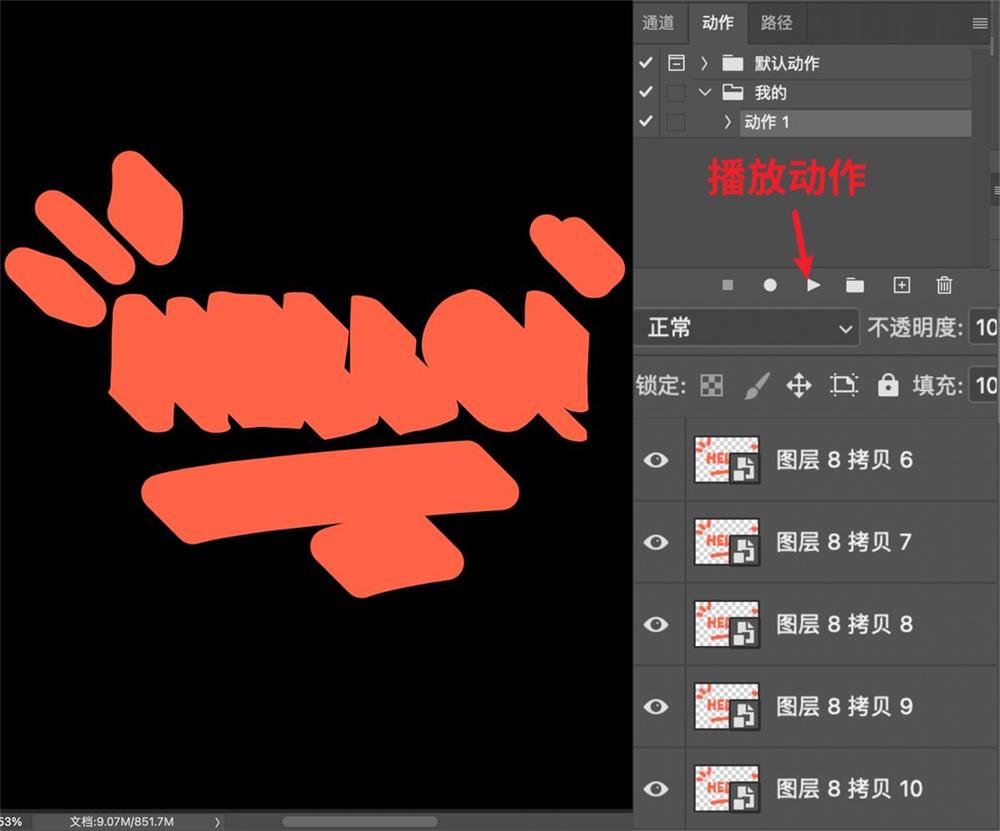Click thumbnail of 图层 8 拷贝 9

coord(726,707)
